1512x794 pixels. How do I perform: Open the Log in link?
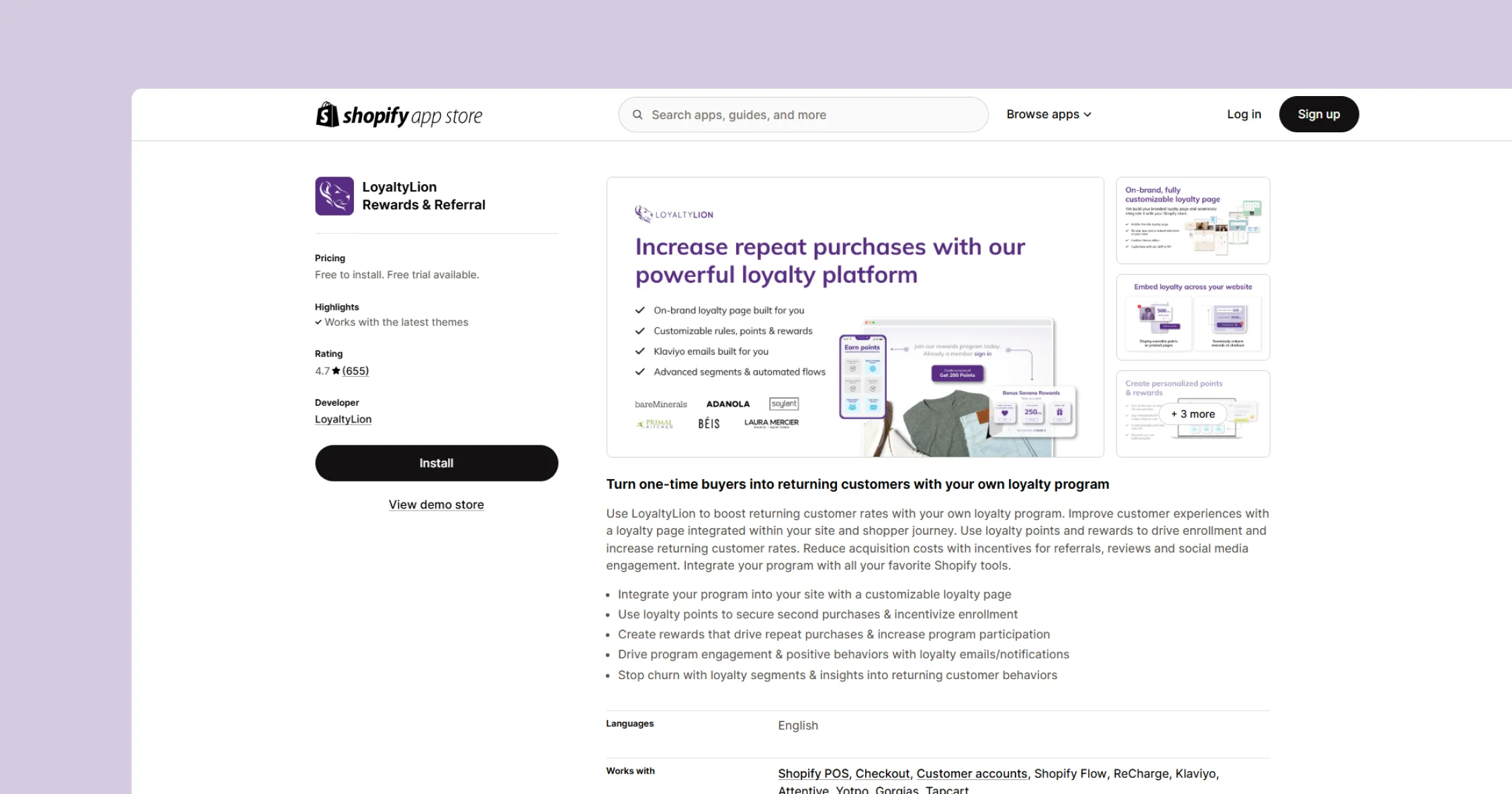[x=1244, y=114]
